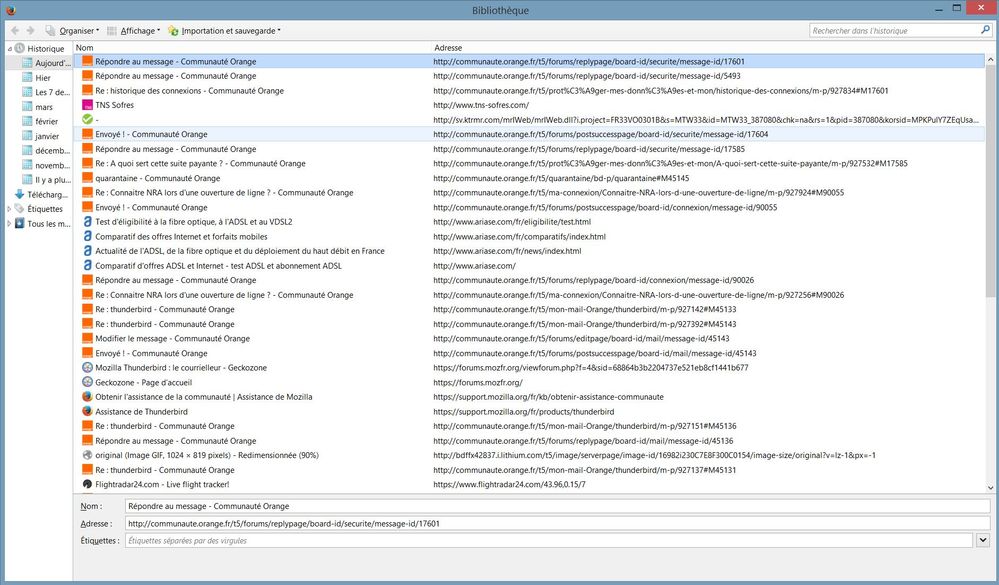Click the www.ariase.com/ address cell

tap(475, 266)
